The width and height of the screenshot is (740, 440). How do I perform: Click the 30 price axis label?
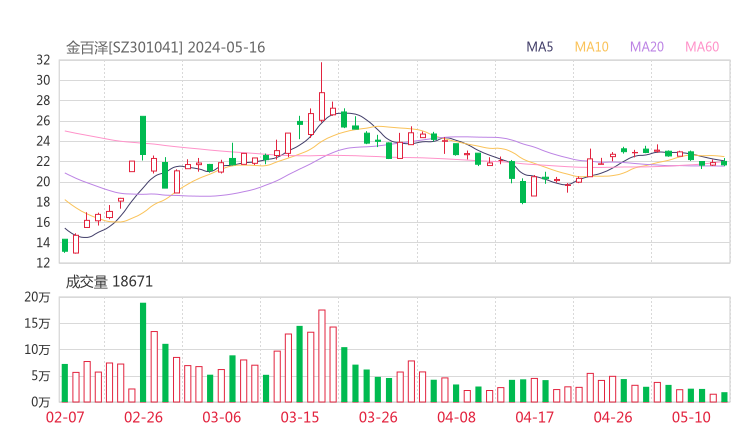(43, 80)
